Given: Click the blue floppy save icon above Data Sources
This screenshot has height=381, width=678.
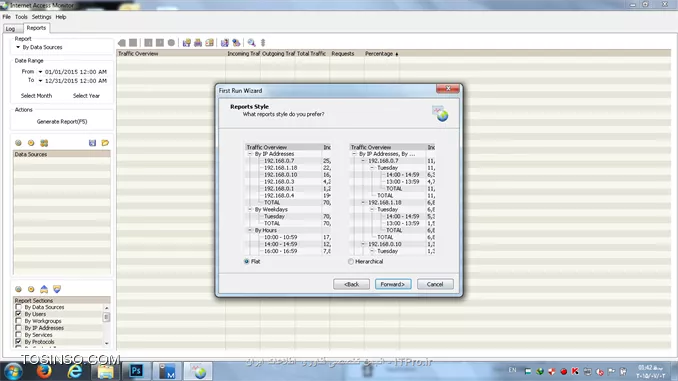Looking at the screenshot, I should tap(92, 143).
